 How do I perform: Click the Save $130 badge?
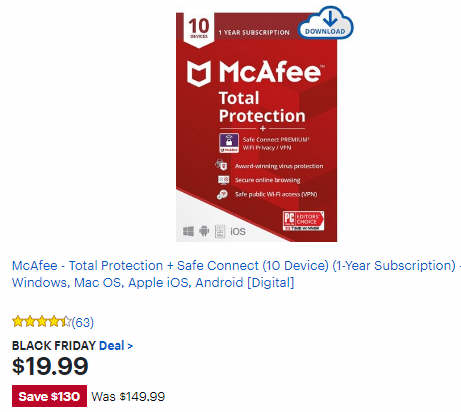point(49,396)
